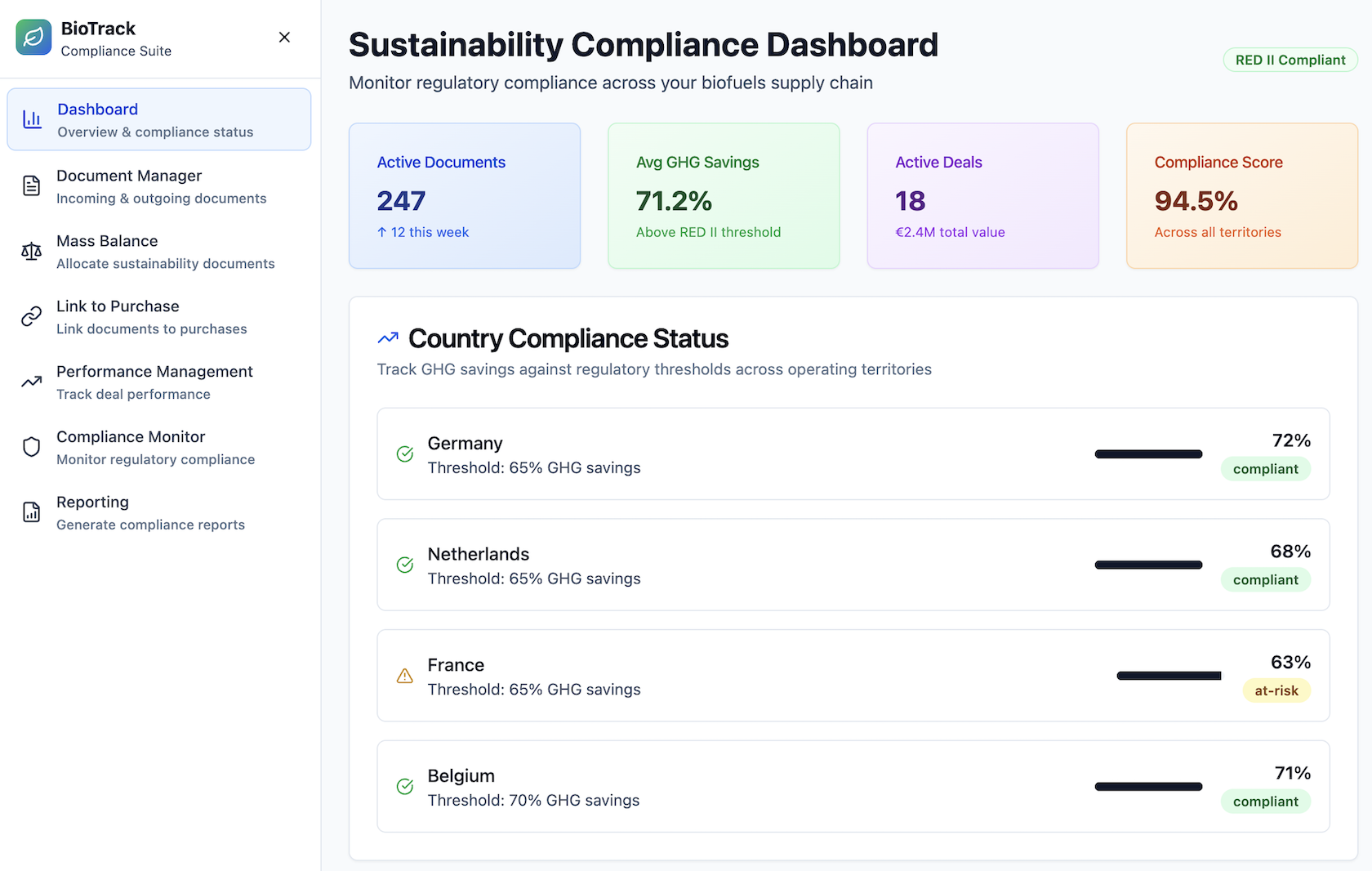The height and width of the screenshot is (871, 1372).
Task: Click the Performance Management trend icon
Action: pyautogui.click(x=31, y=382)
